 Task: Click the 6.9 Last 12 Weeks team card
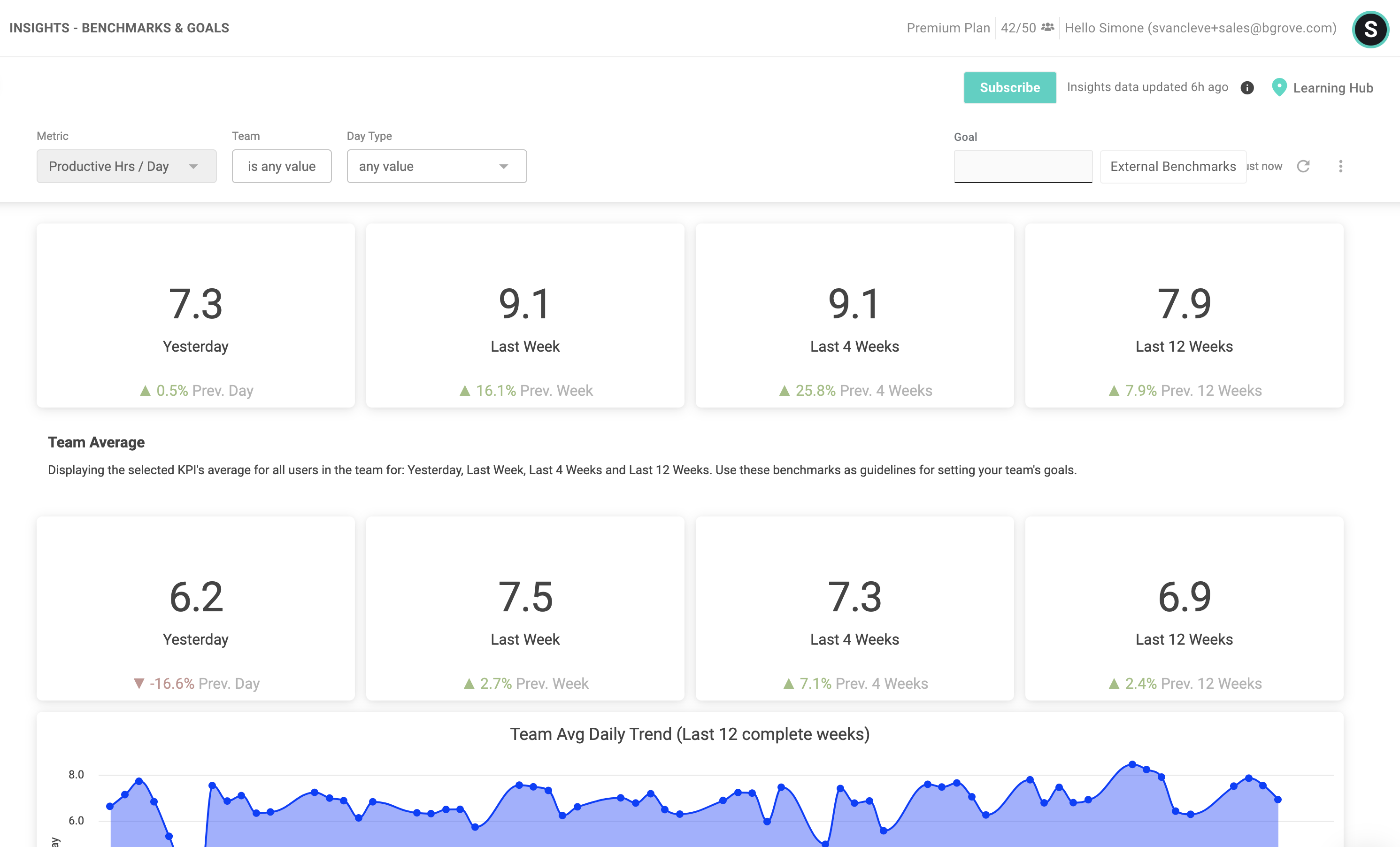pos(1184,608)
